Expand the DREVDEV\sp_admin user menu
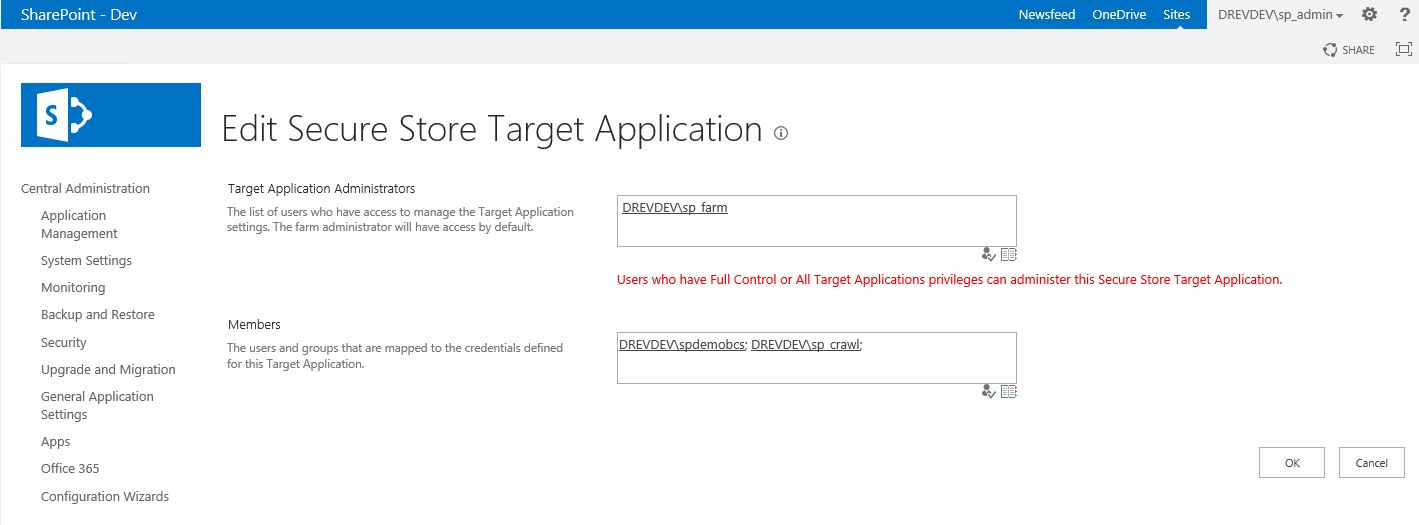 (1280, 15)
